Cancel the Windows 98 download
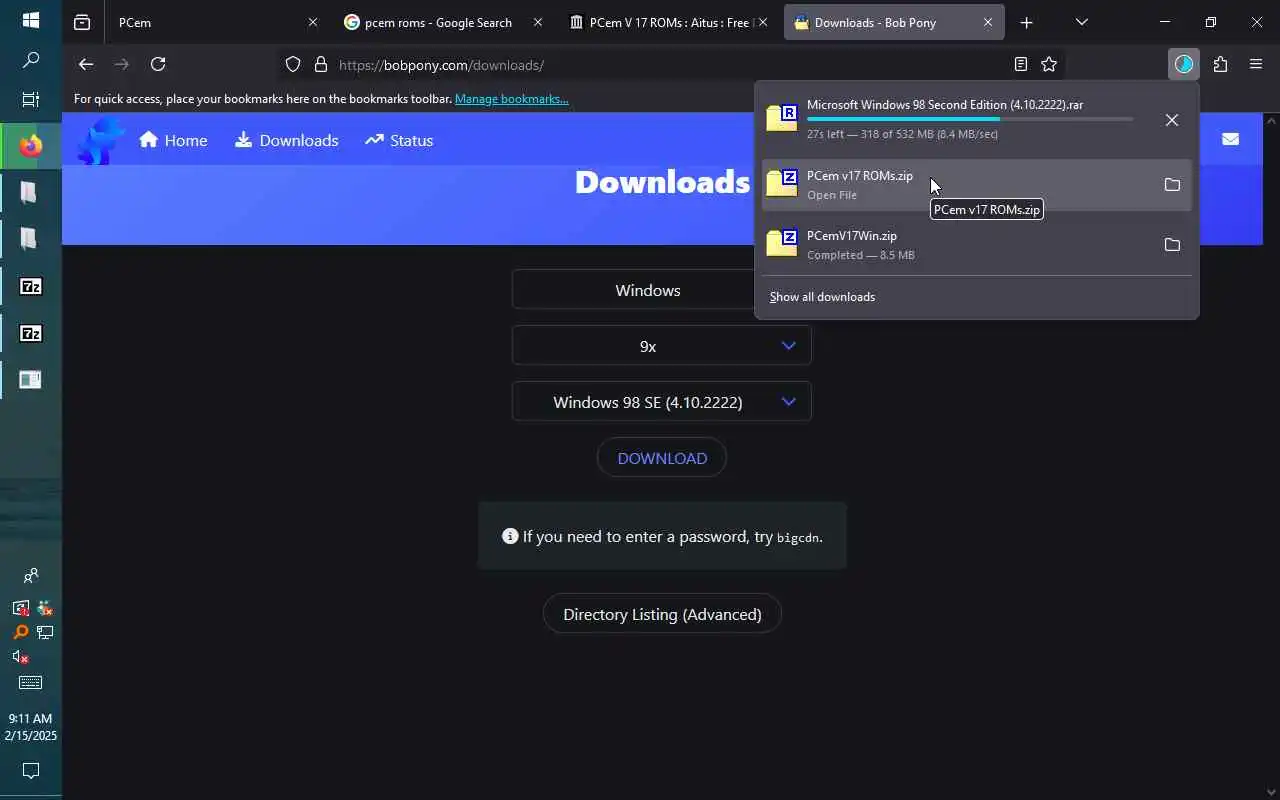Screen dimensions: 1280x800 click(1172, 120)
